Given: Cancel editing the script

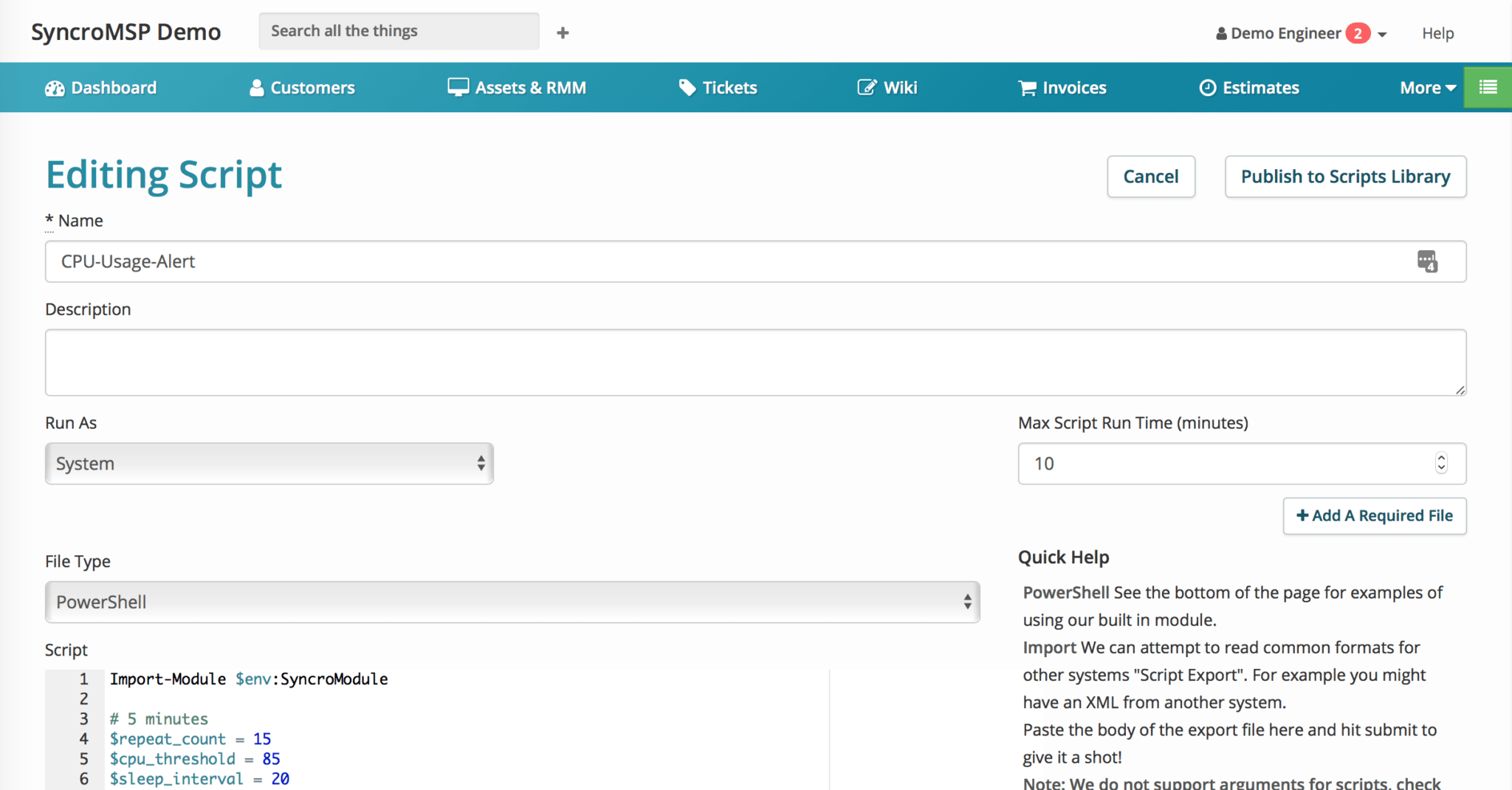Looking at the screenshot, I should [1151, 176].
